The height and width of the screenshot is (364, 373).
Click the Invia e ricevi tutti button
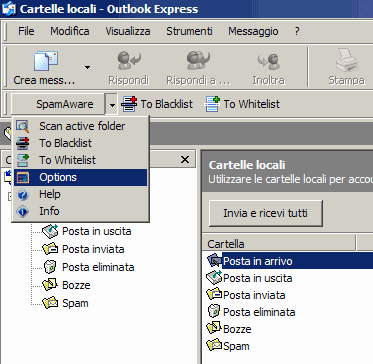point(266,213)
